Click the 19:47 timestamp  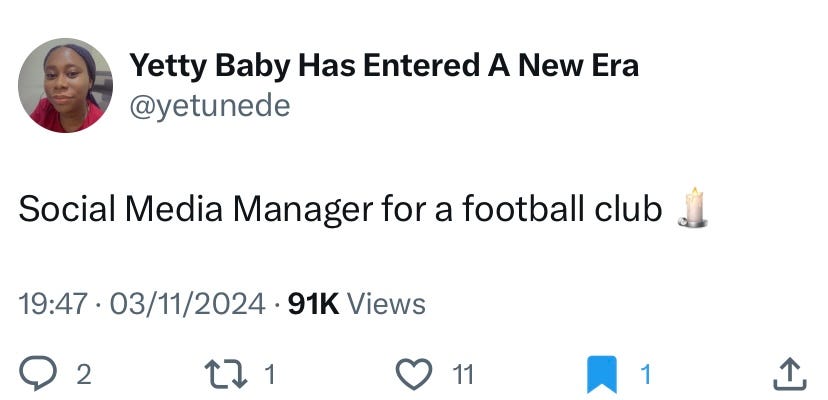(x=53, y=304)
